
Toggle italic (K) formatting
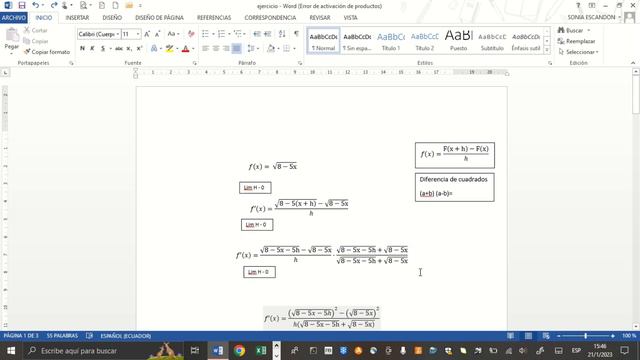92,49
